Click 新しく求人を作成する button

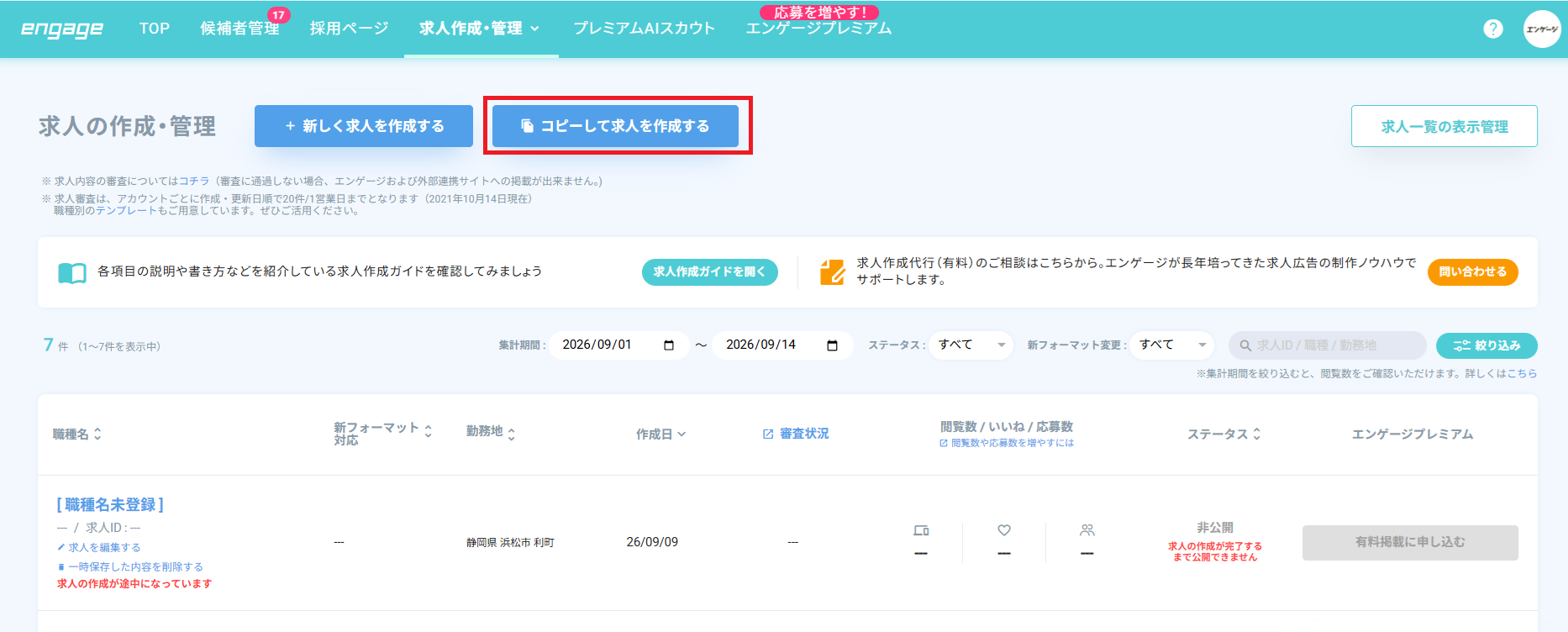pyautogui.click(x=364, y=126)
